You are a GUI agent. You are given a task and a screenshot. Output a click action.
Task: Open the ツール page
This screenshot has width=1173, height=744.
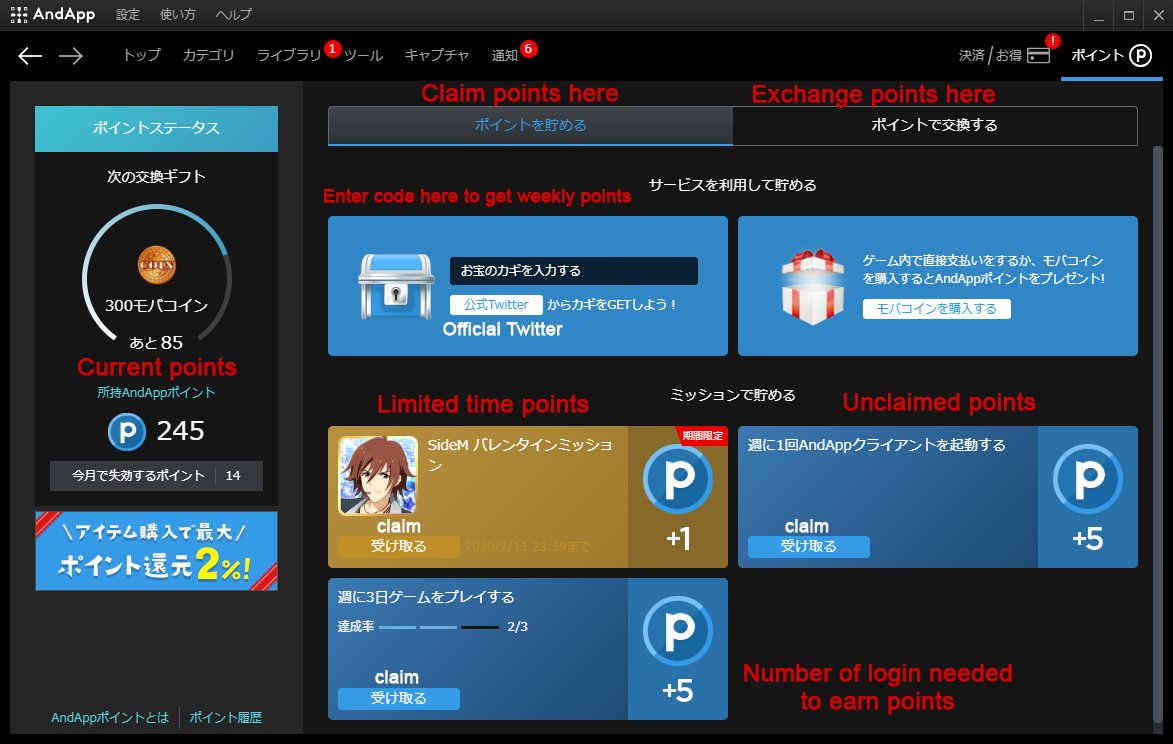[364, 55]
